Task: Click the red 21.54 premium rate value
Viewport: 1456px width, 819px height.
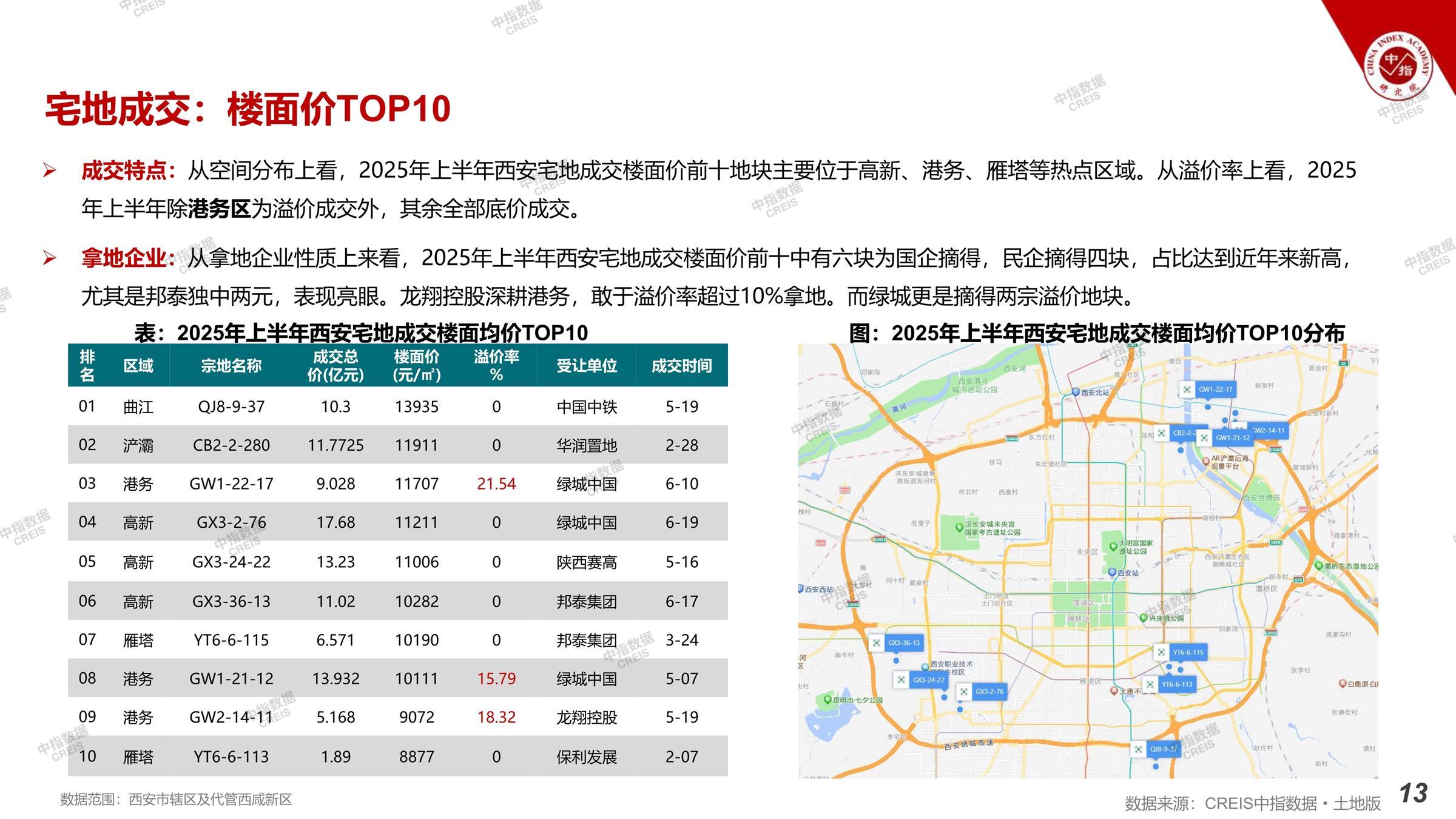Action: tap(496, 484)
